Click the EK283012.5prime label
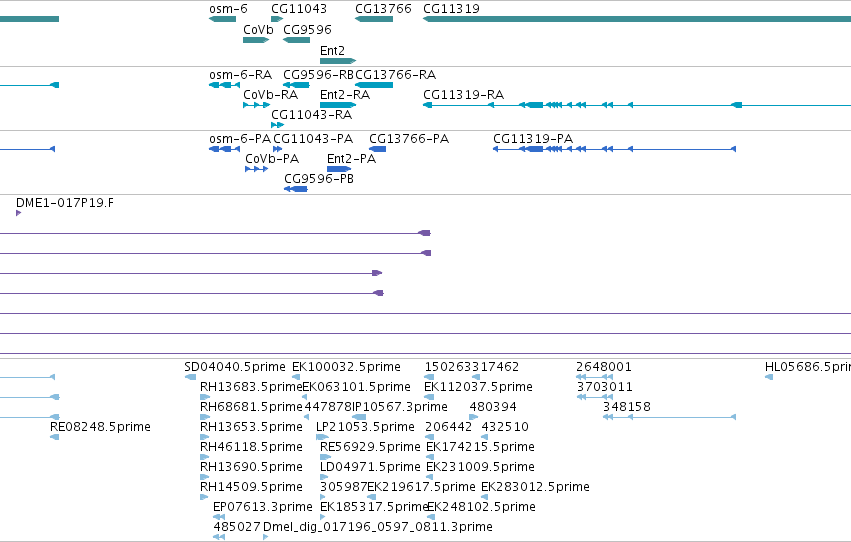This screenshot has width=851, height=542. point(535,487)
